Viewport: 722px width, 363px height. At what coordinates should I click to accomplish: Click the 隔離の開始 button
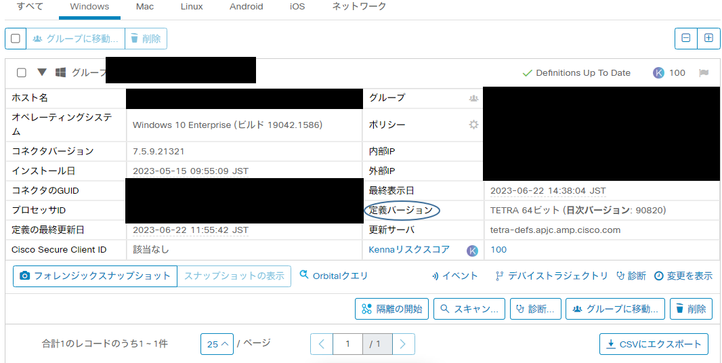click(392, 309)
